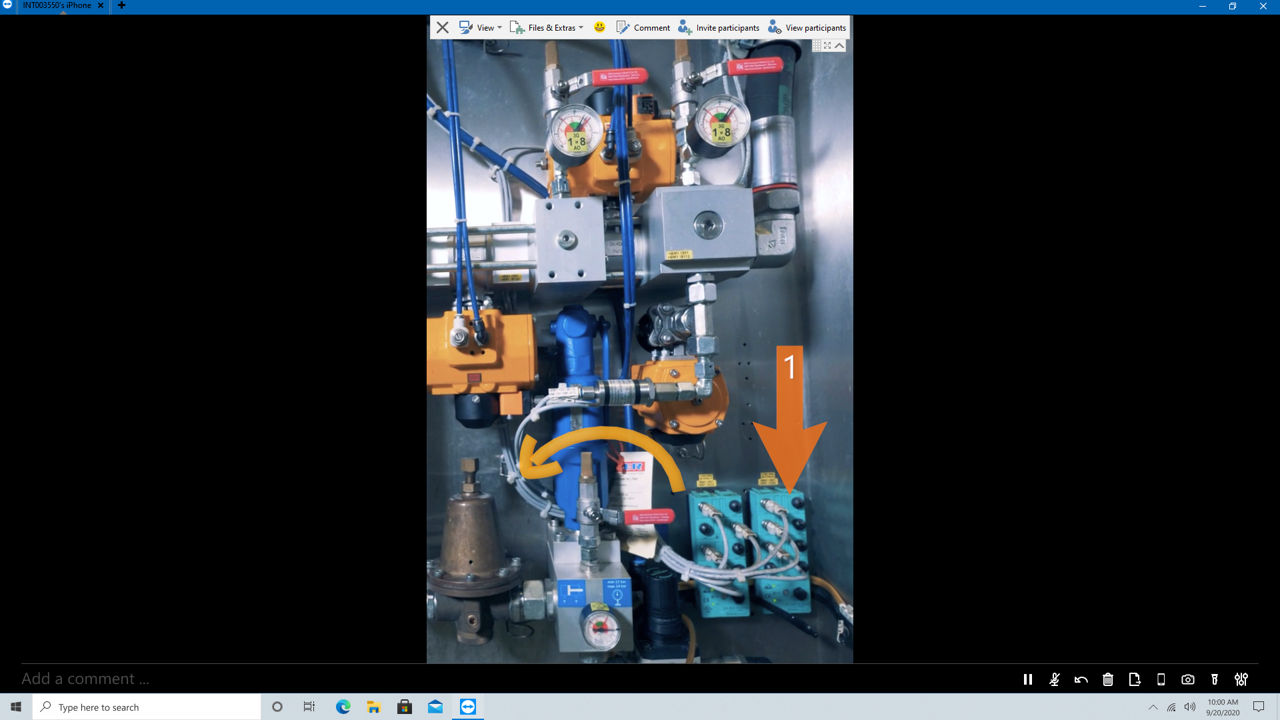Open a new tab with plus icon

point(122,6)
